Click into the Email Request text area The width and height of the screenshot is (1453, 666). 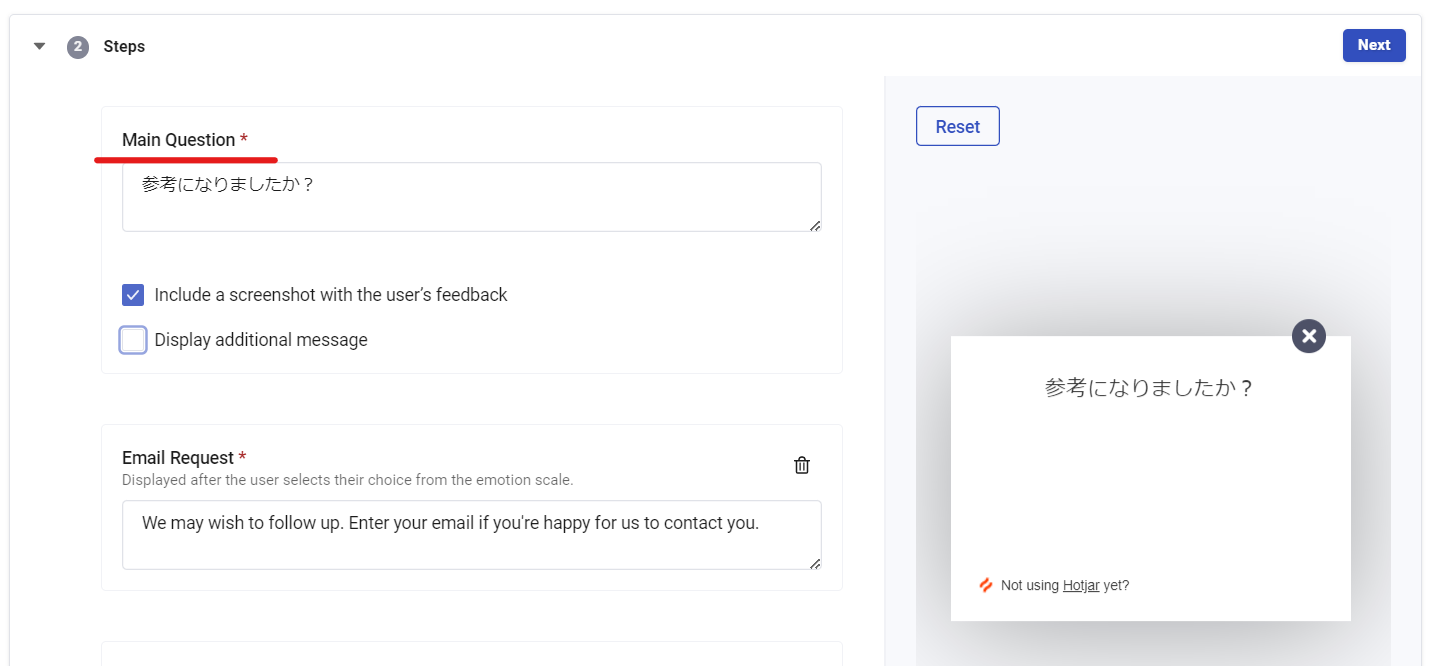470,535
